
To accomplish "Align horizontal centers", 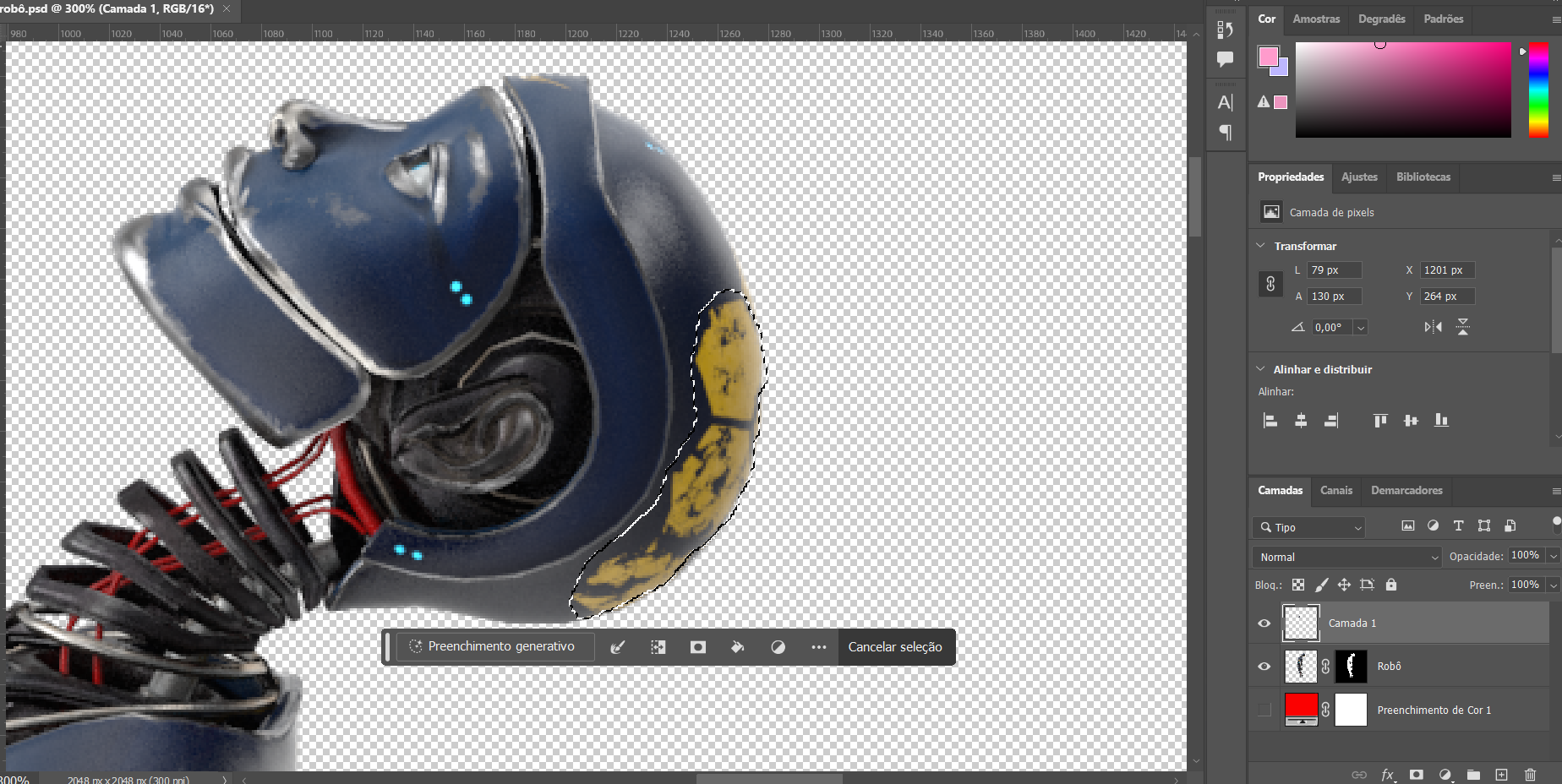I will (x=1301, y=420).
